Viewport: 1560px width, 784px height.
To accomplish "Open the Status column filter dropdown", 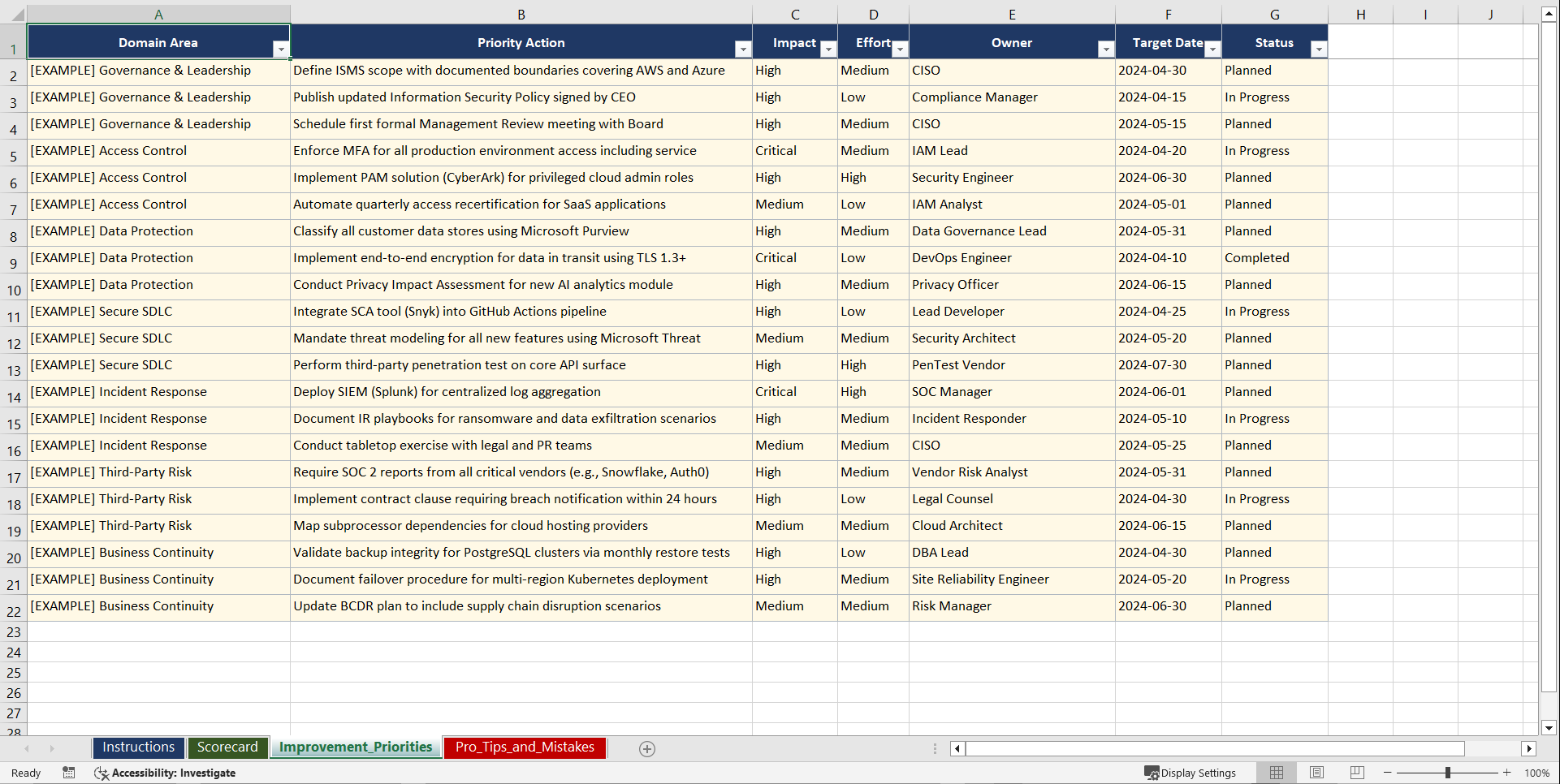I will 1319,50.
